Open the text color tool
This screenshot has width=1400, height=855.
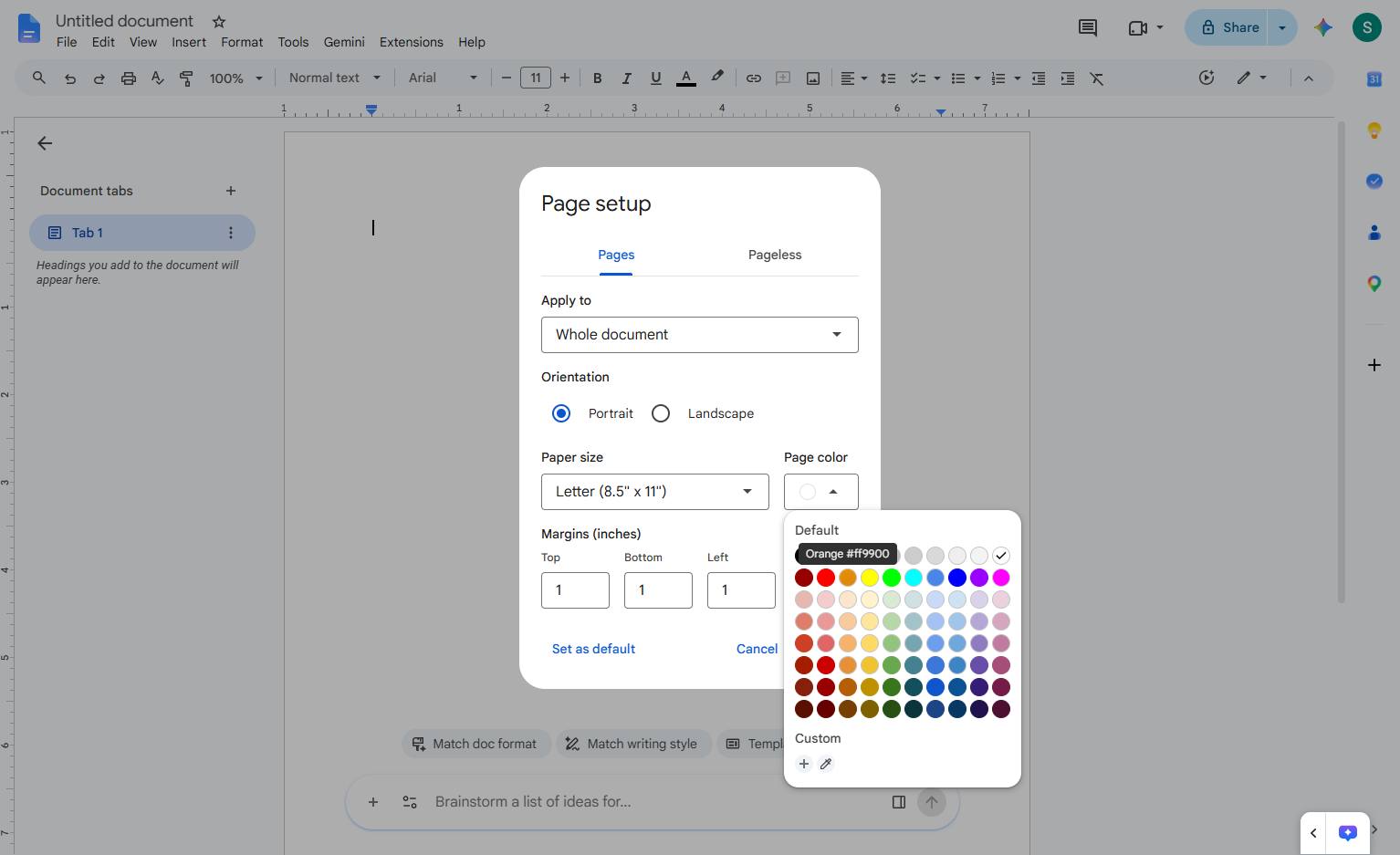pyautogui.click(x=686, y=78)
